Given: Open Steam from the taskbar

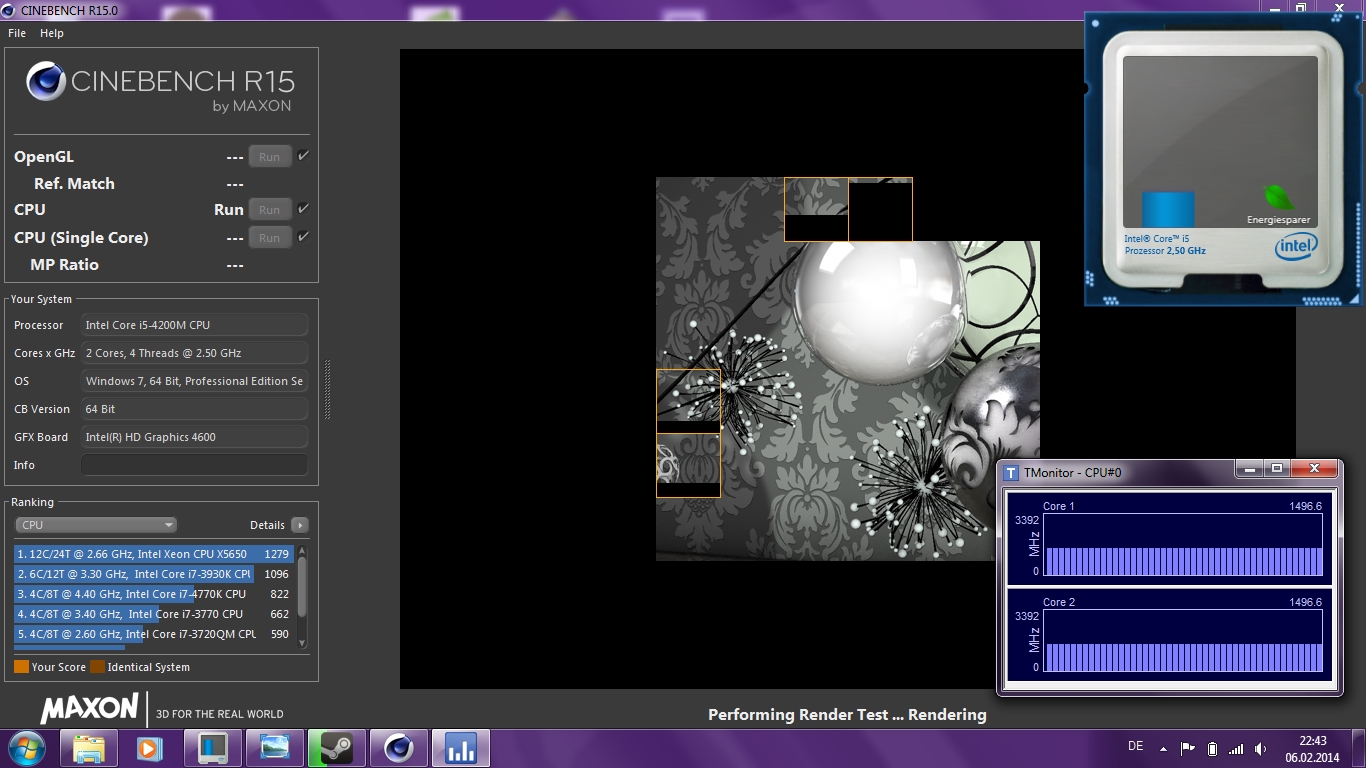Looking at the screenshot, I should [x=336, y=748].
